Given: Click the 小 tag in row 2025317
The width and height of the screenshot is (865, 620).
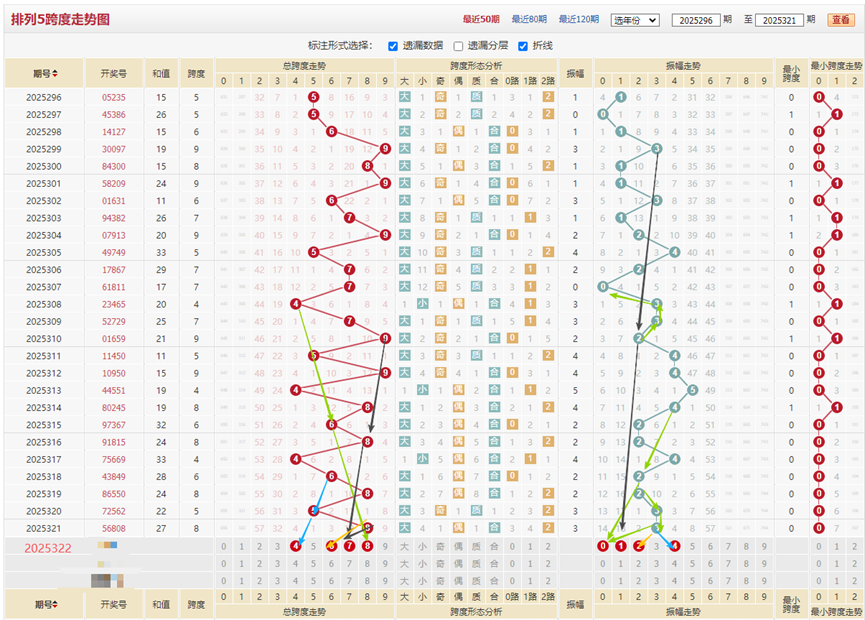Looking at the screenshot, I should tap(423, 459).
